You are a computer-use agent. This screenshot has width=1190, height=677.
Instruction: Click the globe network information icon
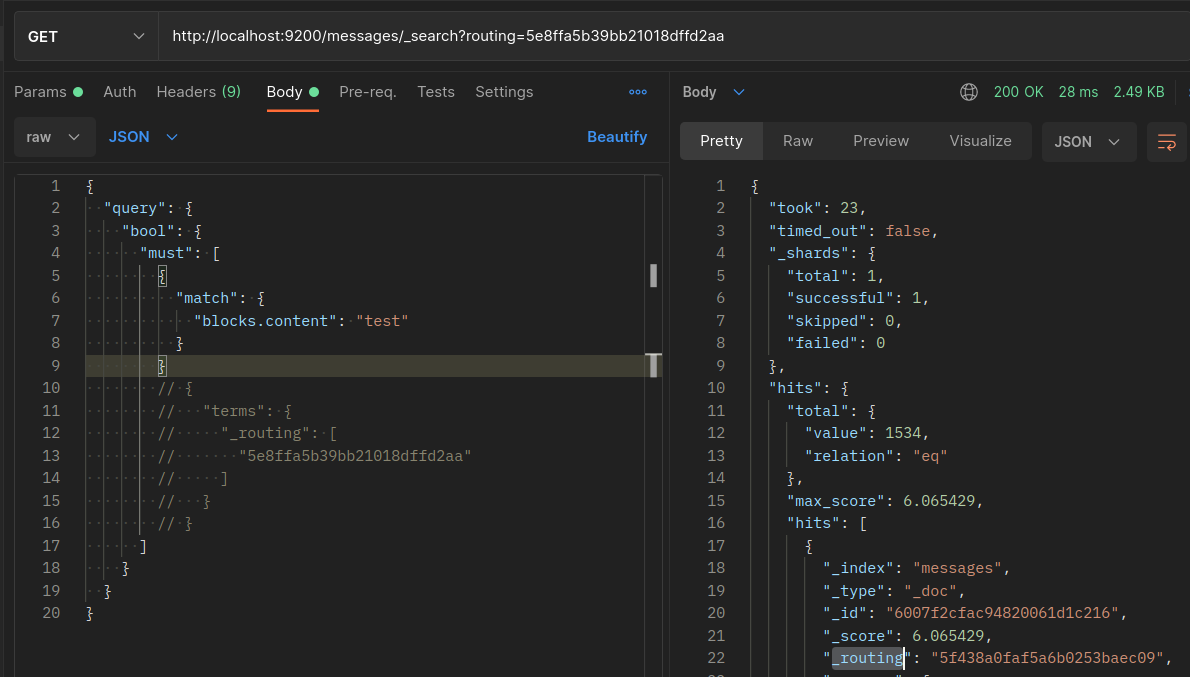[x=968, y=92]
